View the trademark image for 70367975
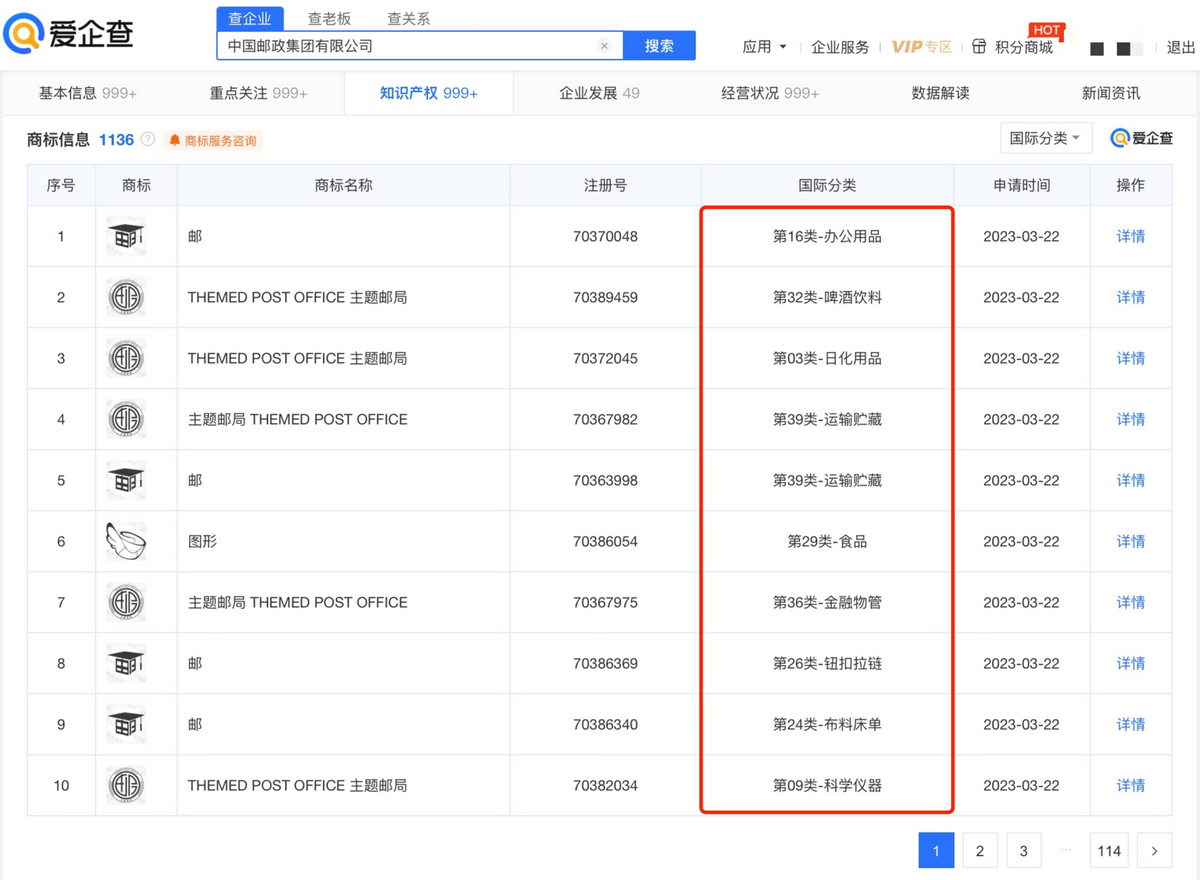1200x880 pixels. click(126, 602)
